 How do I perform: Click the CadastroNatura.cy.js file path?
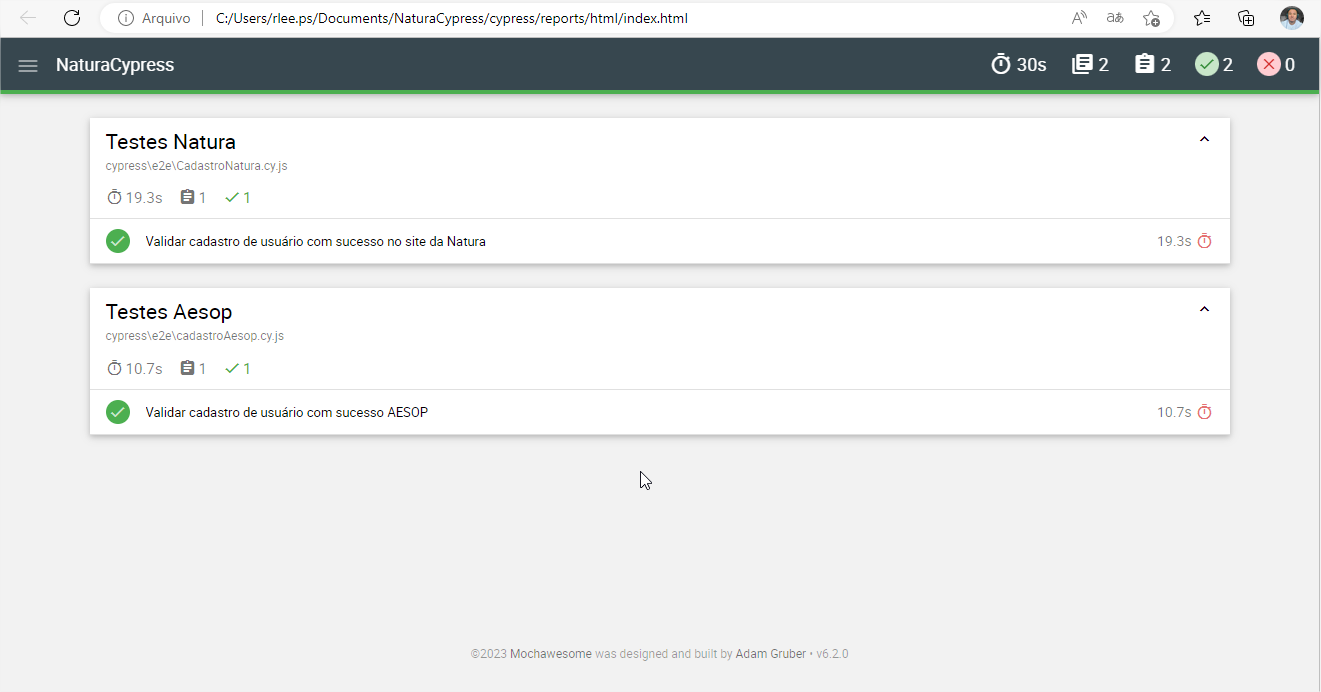point(197,166)
